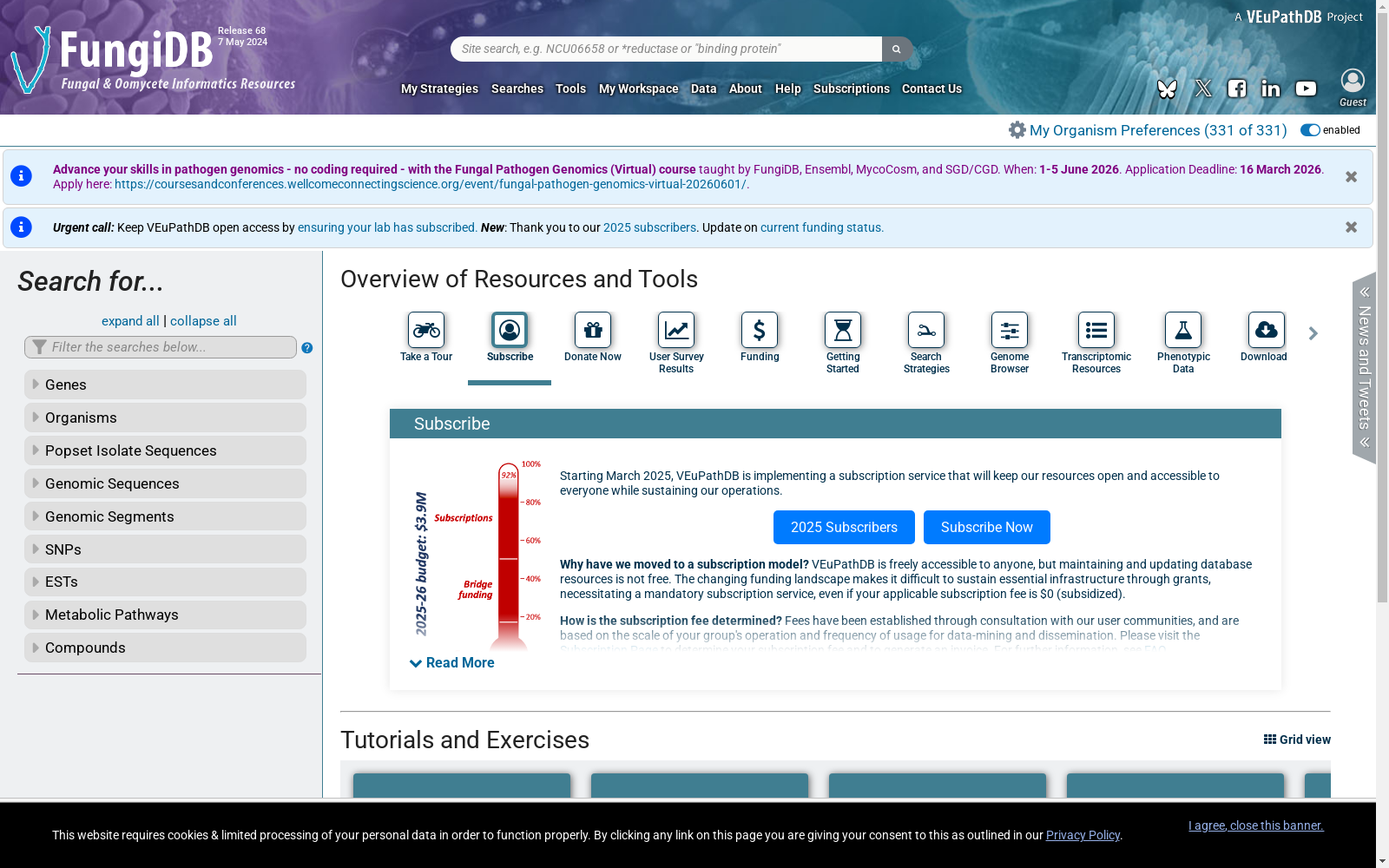Open the Searches menu
Viewport: 1389px width, 868px height.
(x=517, y=89)
